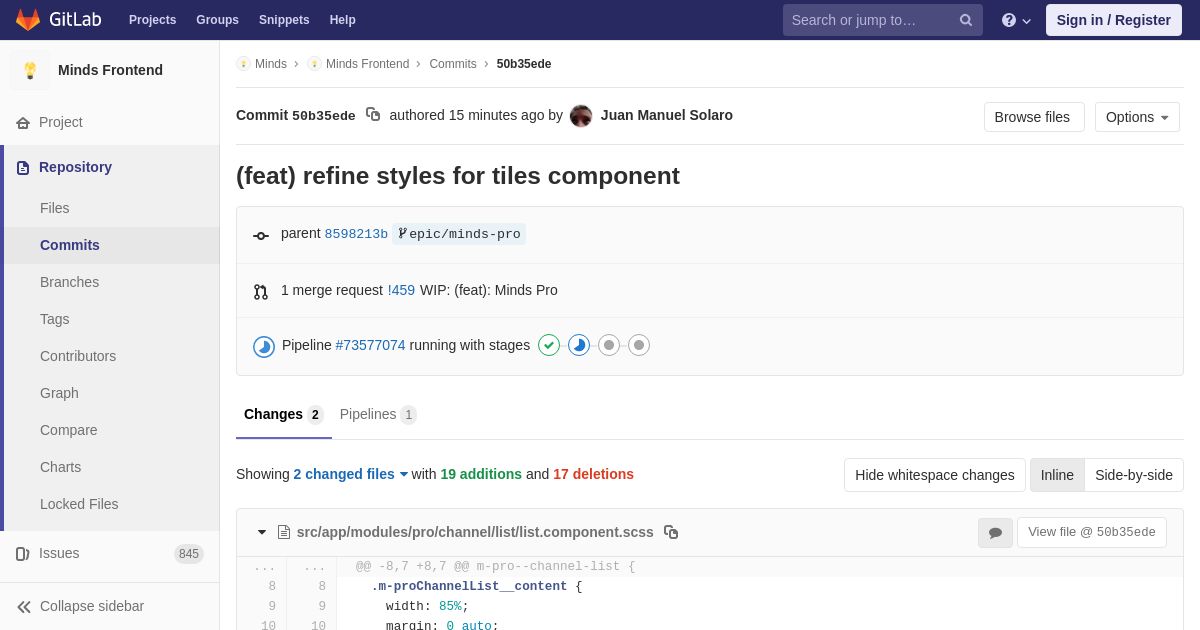The width and height of the screenshot is (1200, 630).
Task: Open the running pipeline stage icon
Action: (x=579, y=345)
